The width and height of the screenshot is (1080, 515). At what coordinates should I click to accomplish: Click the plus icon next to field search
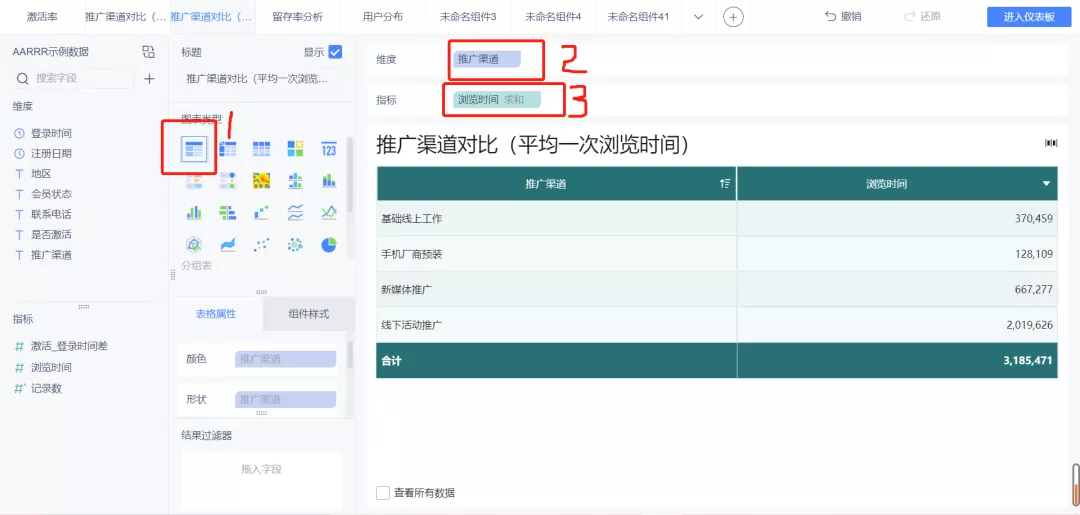(149, 78)
